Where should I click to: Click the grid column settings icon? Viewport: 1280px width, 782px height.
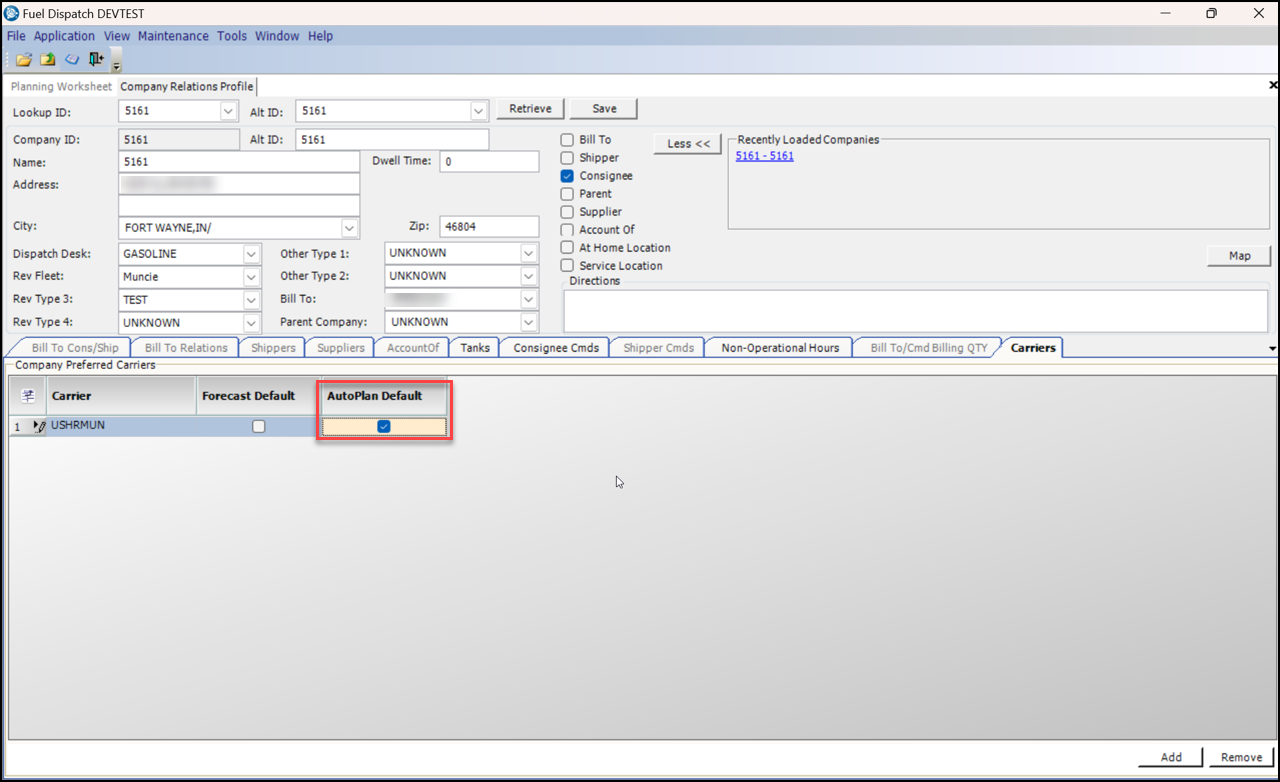28,396
